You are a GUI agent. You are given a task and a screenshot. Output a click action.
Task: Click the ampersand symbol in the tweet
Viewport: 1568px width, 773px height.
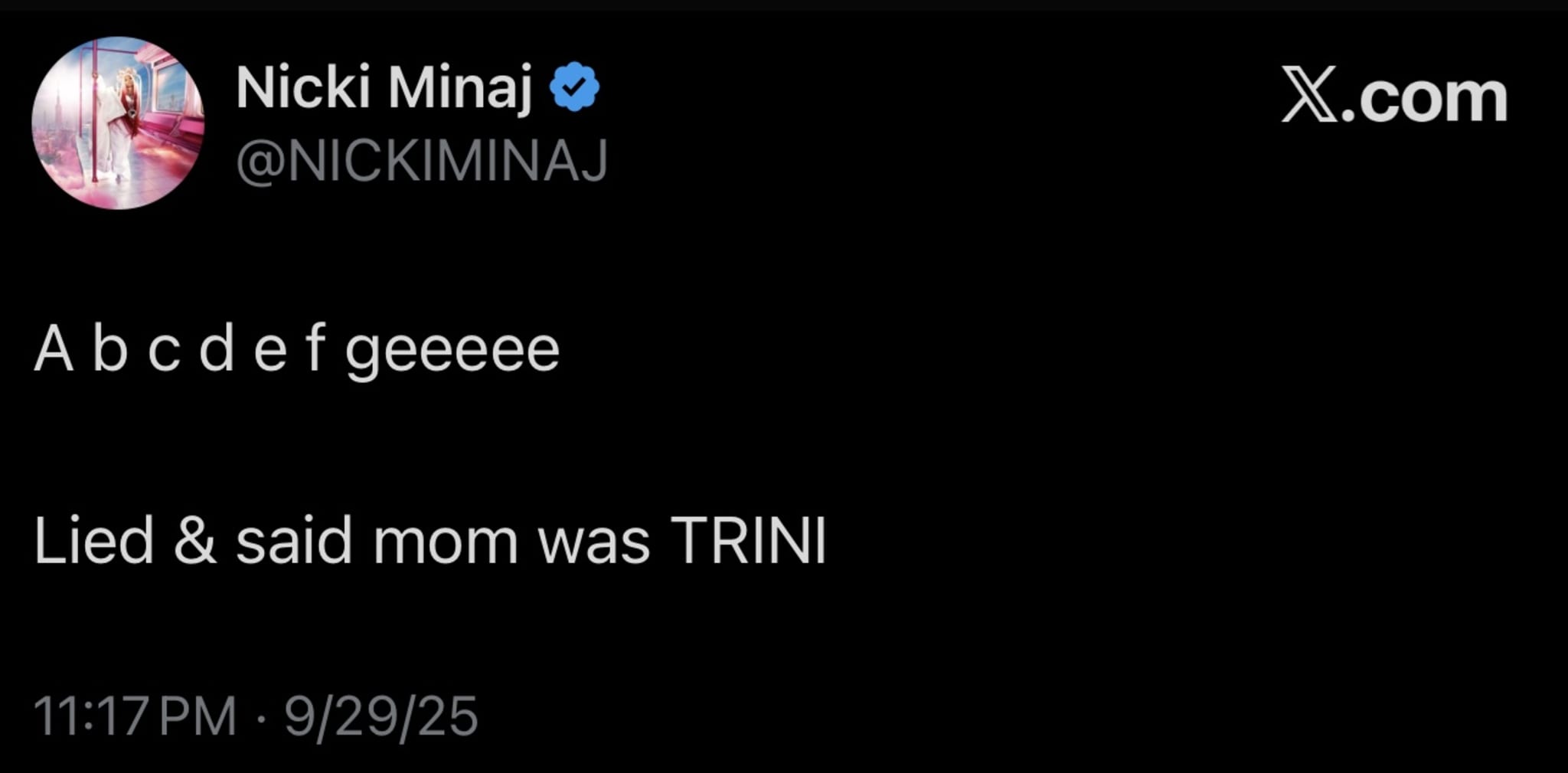click(195, 541)
